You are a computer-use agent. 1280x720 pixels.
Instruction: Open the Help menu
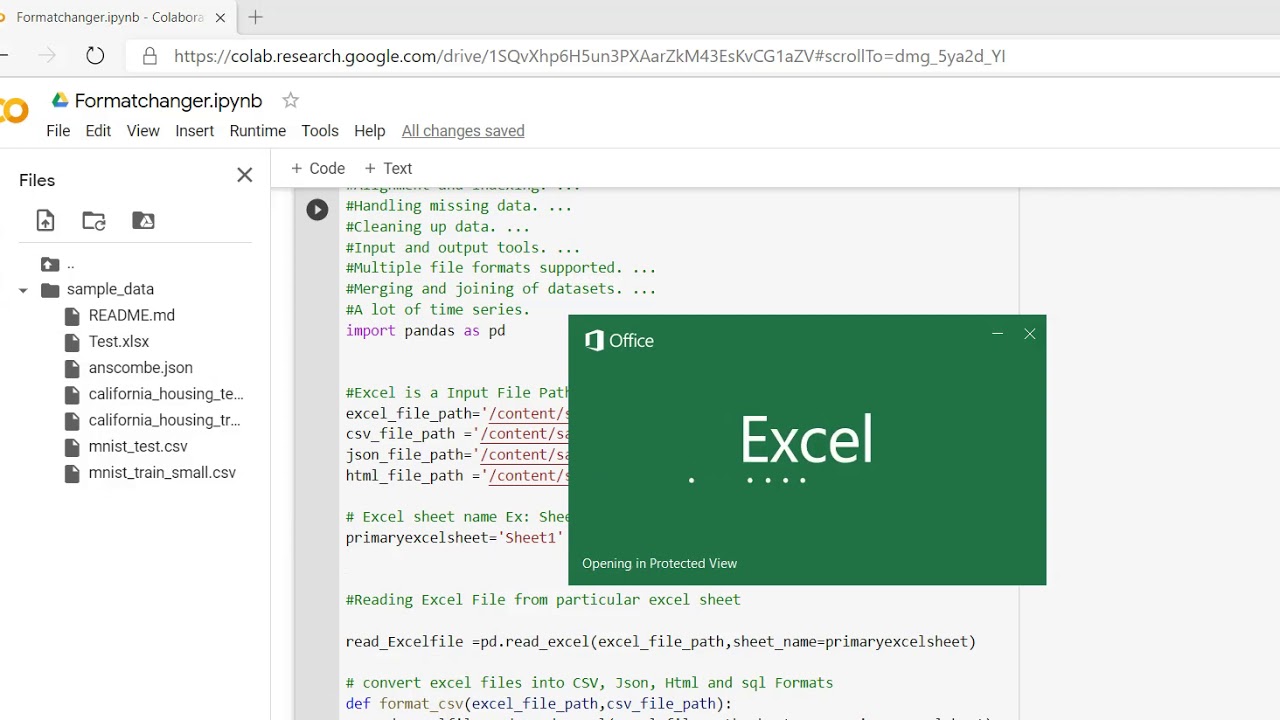[x=369, y=131]
